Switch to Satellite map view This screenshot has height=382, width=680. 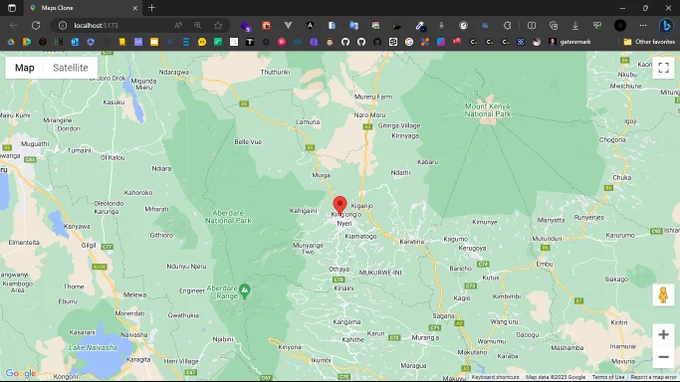point(70,68)
